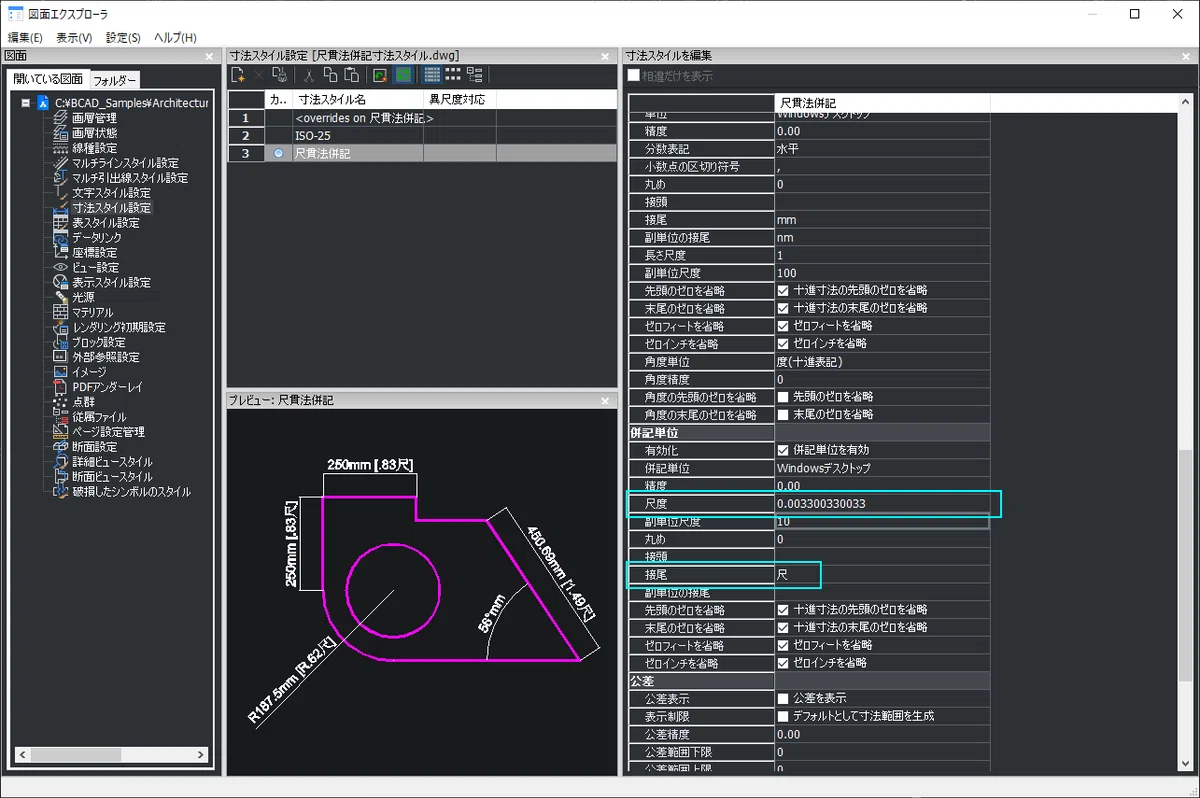The image size is (1200, 798).
Task: Collapse the drawing file tree node
Action: [26, 103]
